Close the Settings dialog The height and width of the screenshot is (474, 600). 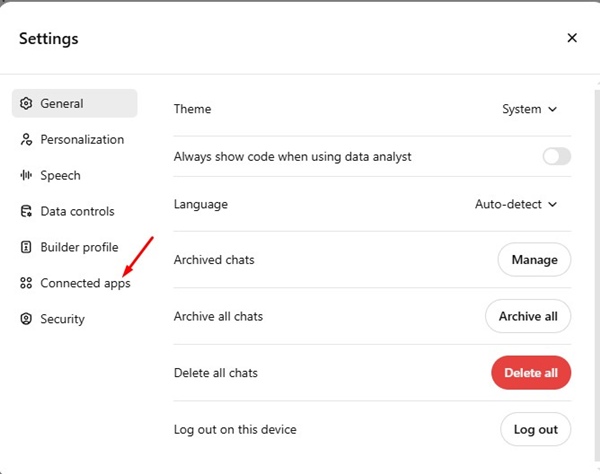coord(572,38)
